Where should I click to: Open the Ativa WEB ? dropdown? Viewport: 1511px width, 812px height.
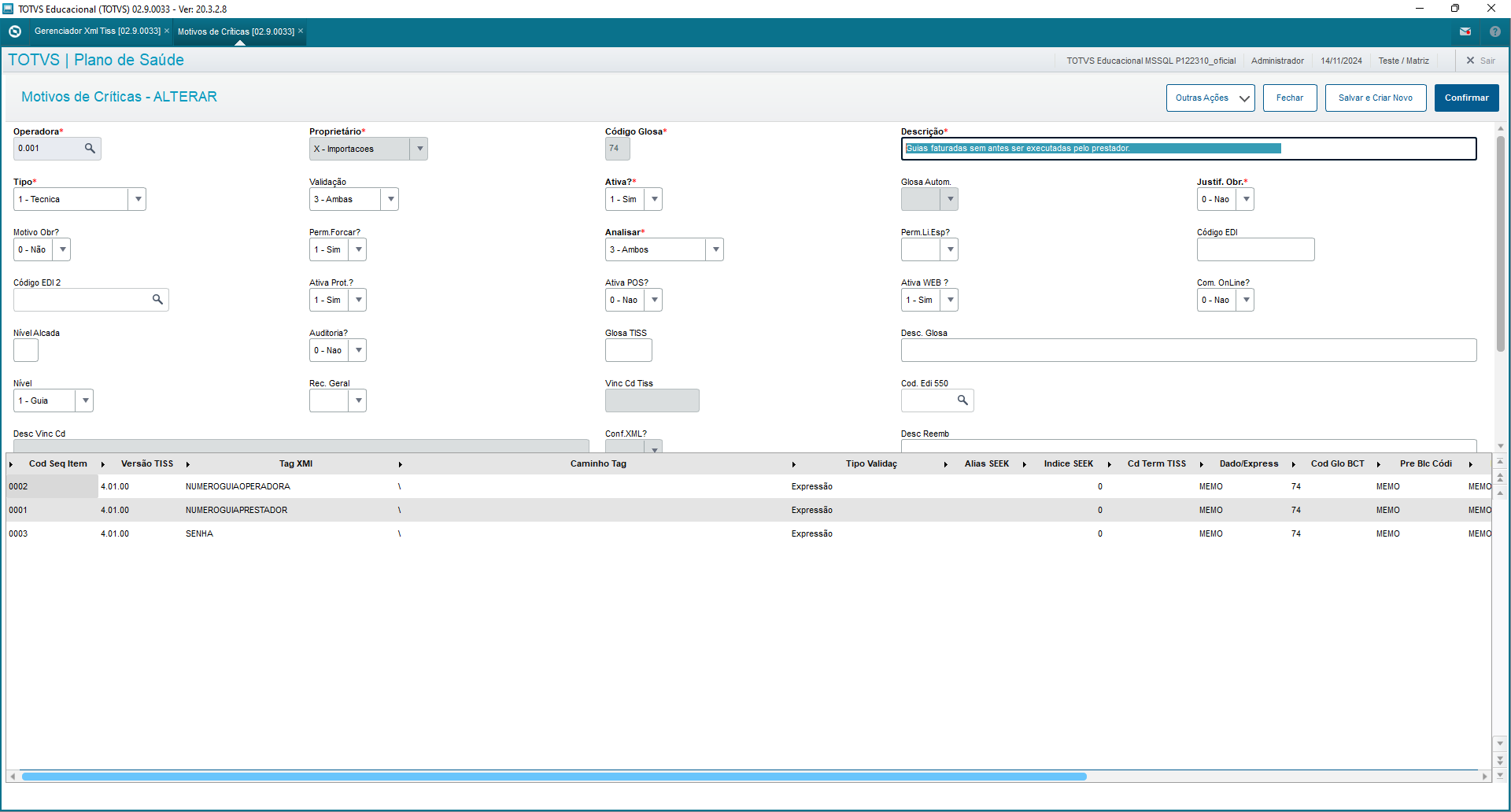tap(950, 300)
